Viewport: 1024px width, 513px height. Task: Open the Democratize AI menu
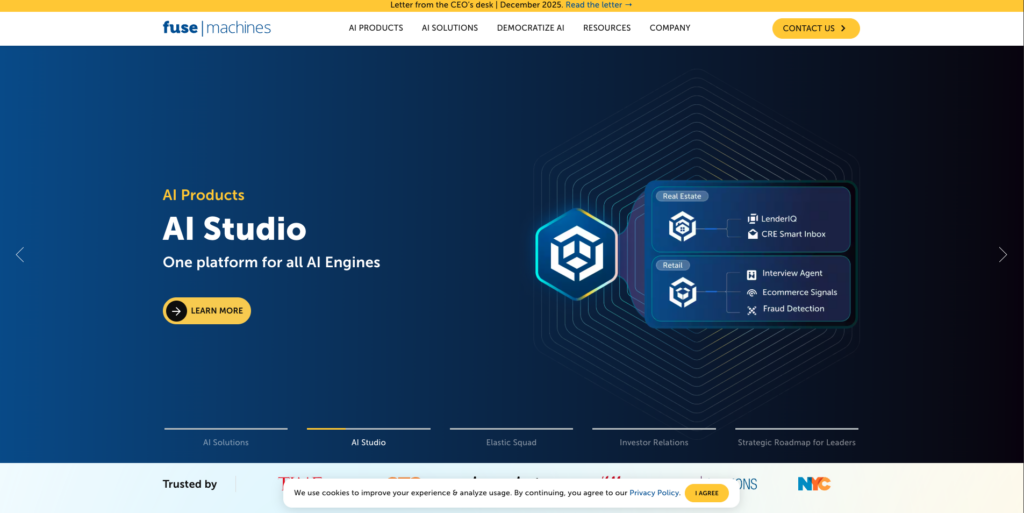coord(530,28)
